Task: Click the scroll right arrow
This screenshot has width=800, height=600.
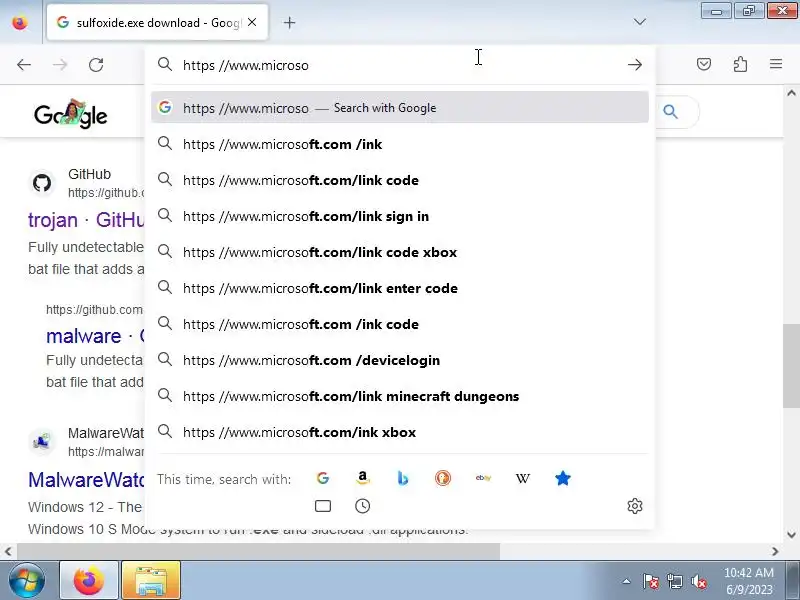Action: click(x=775, y=551)
